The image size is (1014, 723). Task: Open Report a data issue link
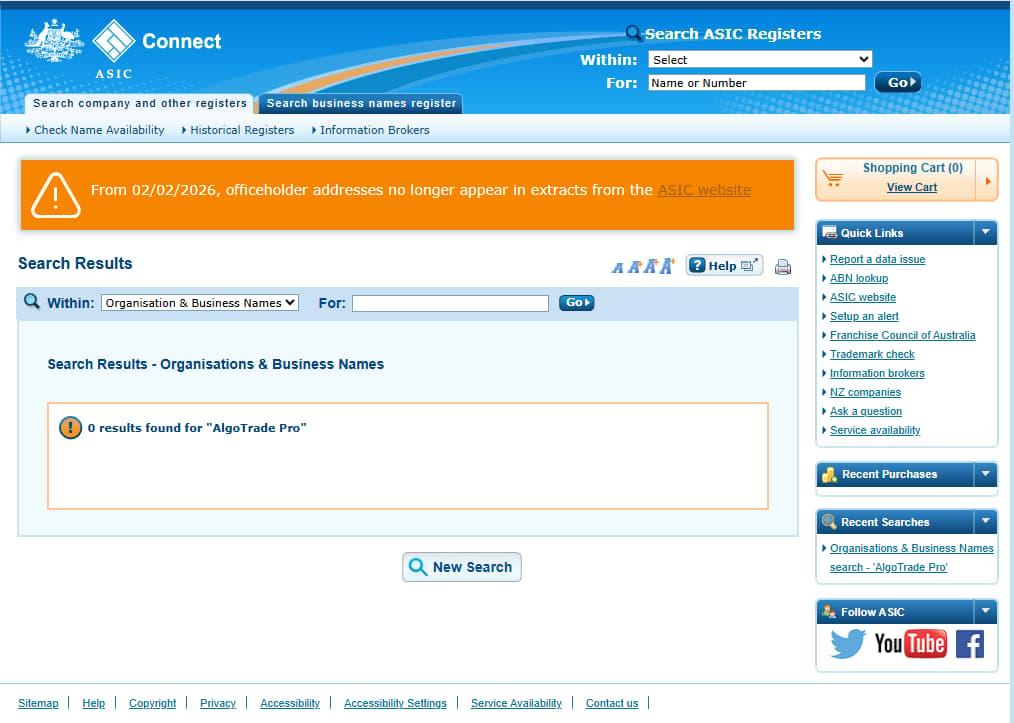[877, 259]
